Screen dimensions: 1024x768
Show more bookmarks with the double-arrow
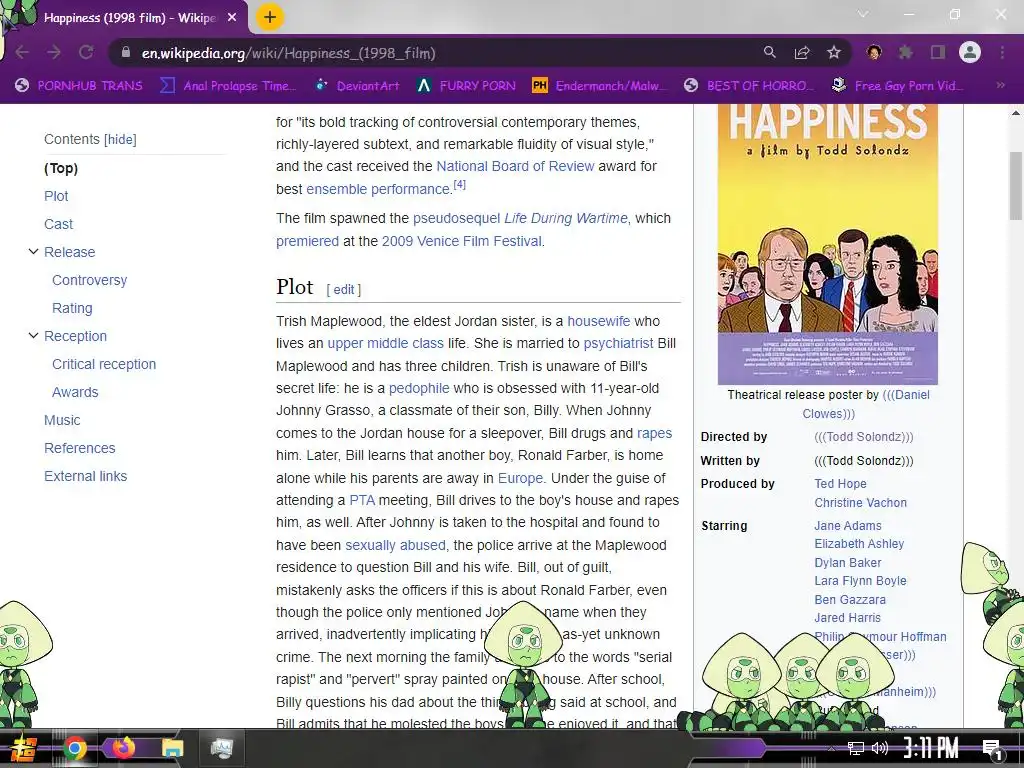[1000, 85]
